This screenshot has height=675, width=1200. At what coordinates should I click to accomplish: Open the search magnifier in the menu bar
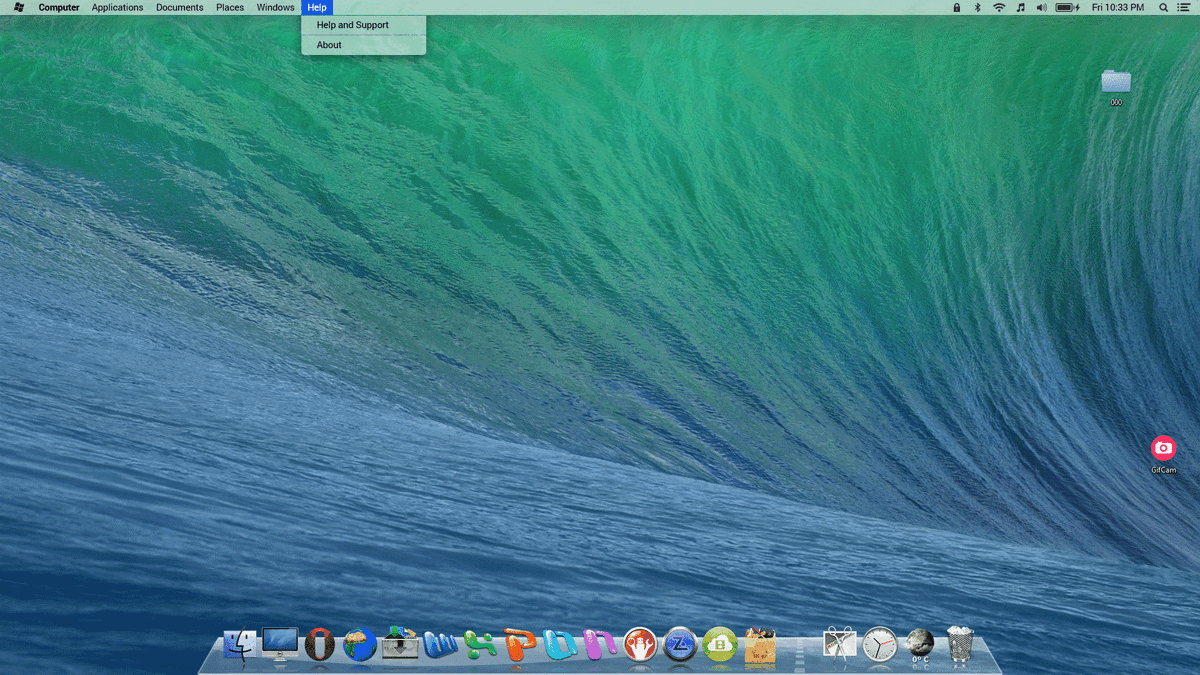tap(1163, 7)
